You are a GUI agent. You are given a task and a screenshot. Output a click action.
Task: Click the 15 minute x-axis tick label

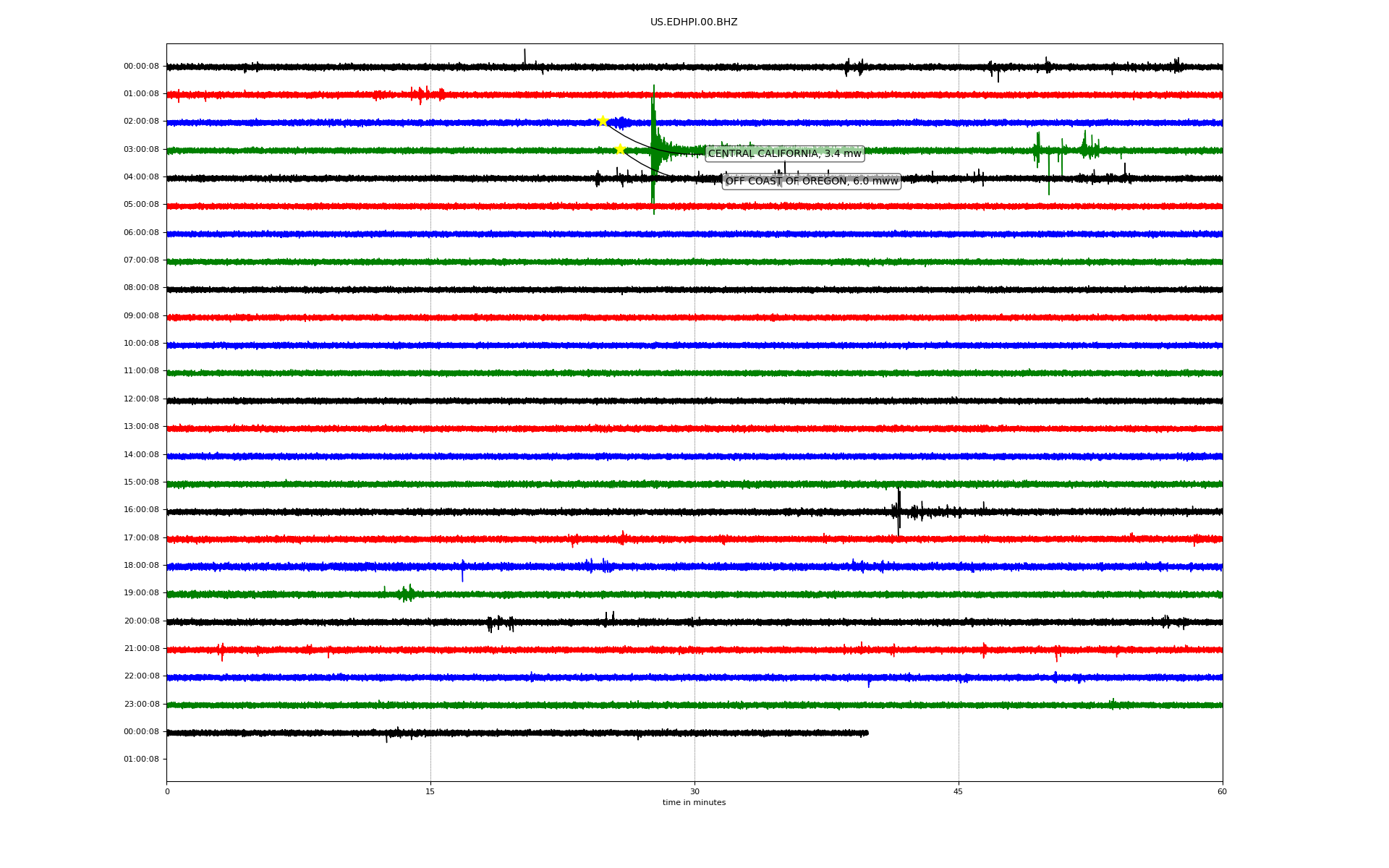pos(430,791)
